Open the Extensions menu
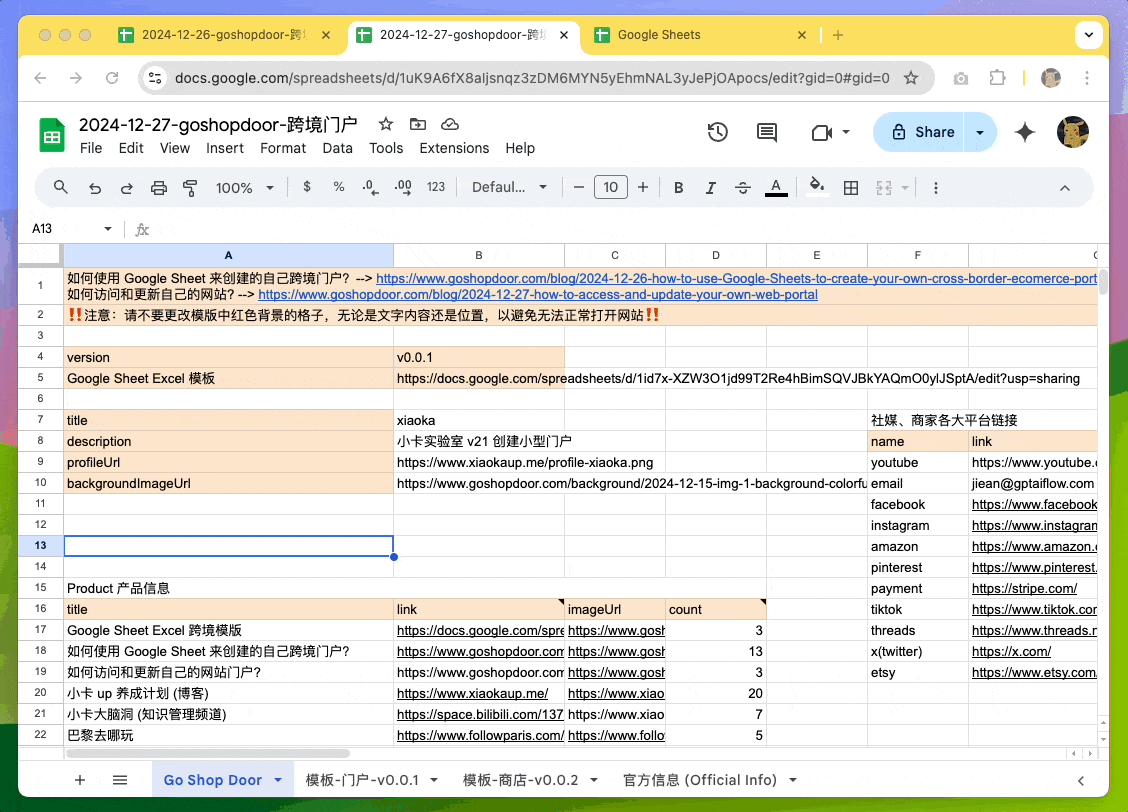Screen dimensions: 1128x812 click(455, 148)
